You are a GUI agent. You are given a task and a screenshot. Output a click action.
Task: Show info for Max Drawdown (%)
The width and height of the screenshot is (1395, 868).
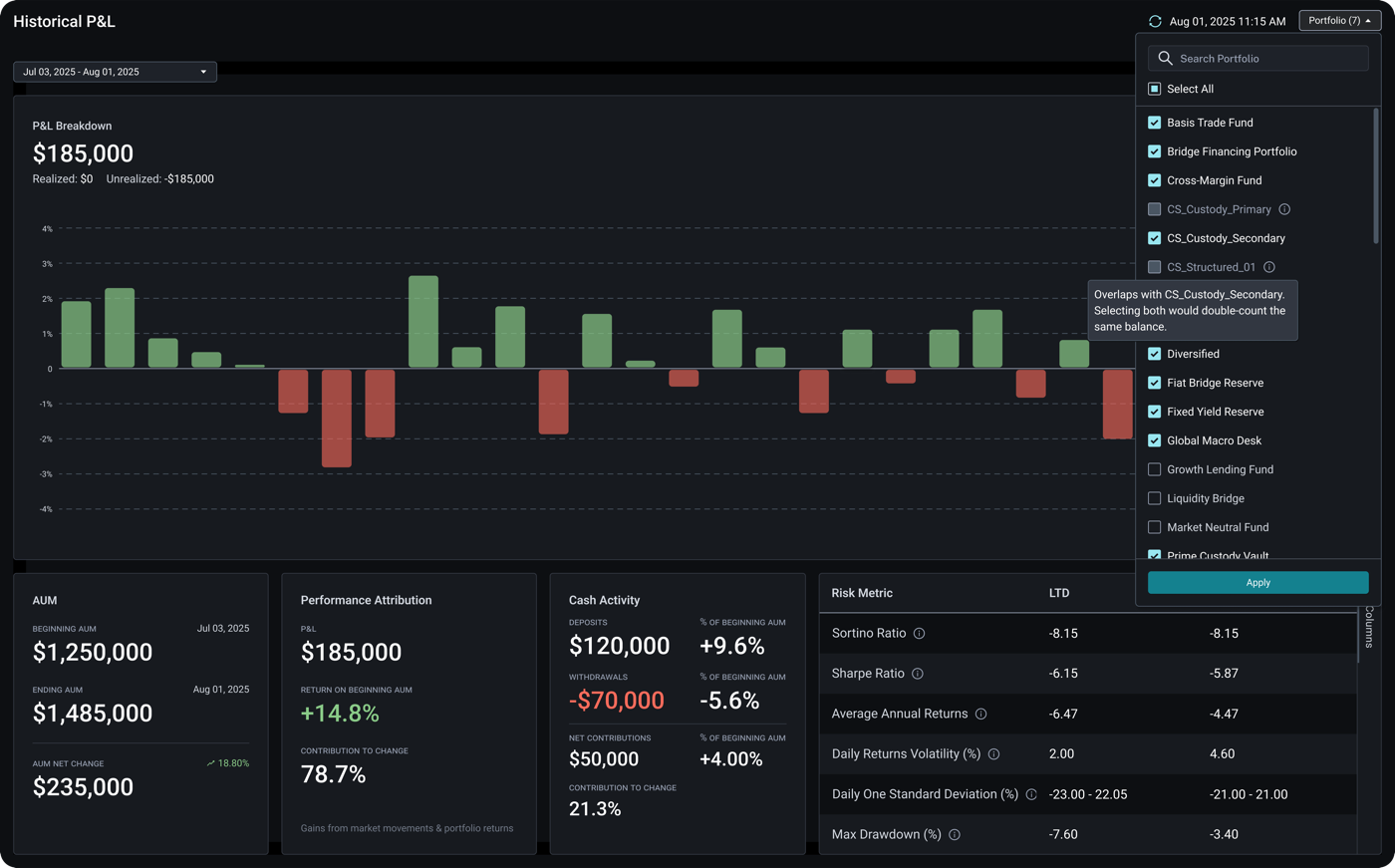tap(955, 835)
